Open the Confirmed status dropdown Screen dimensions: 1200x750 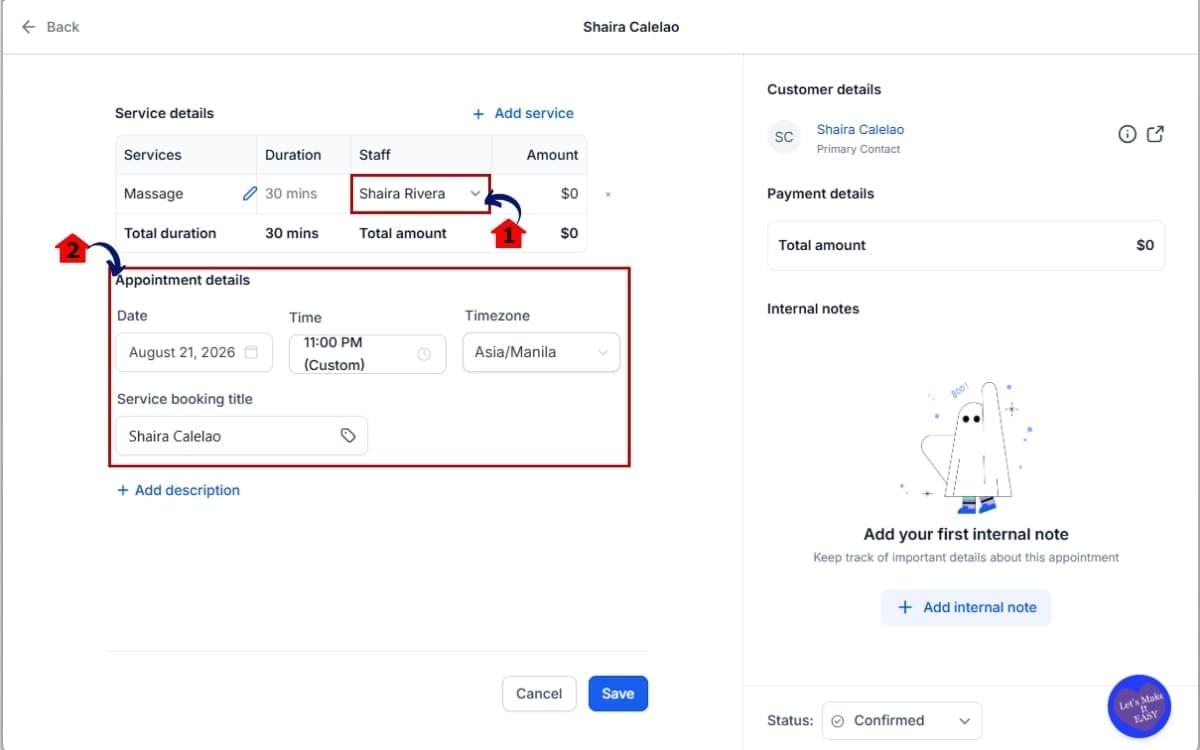click(x=902, y=720)
